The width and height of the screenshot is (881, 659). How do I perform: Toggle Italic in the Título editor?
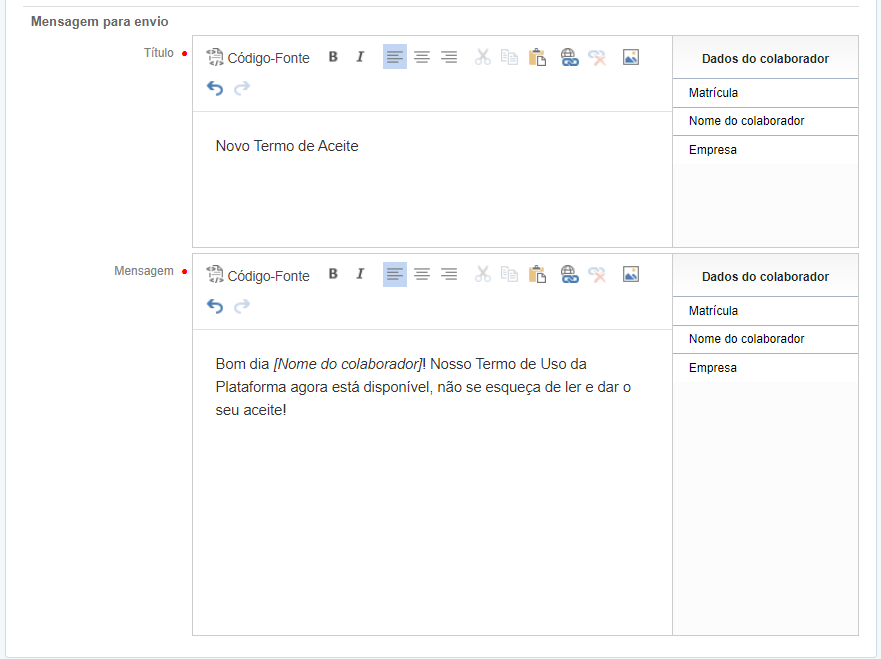tap(360, 57)
